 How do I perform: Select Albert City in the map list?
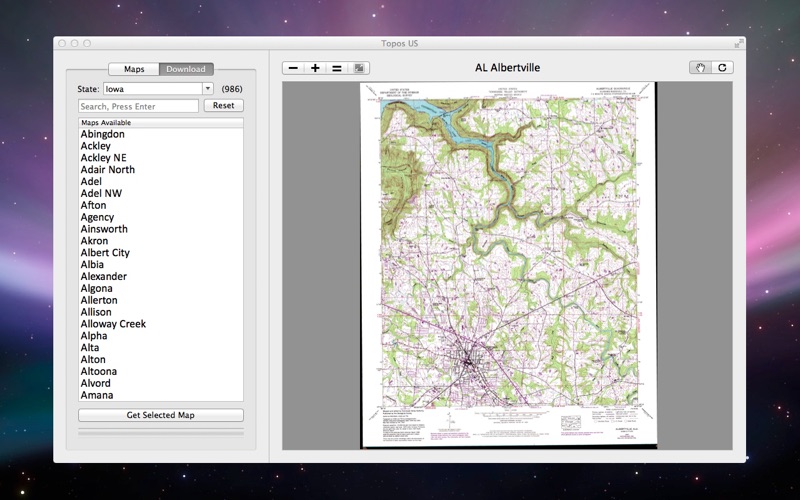click(x=105, y=253)
